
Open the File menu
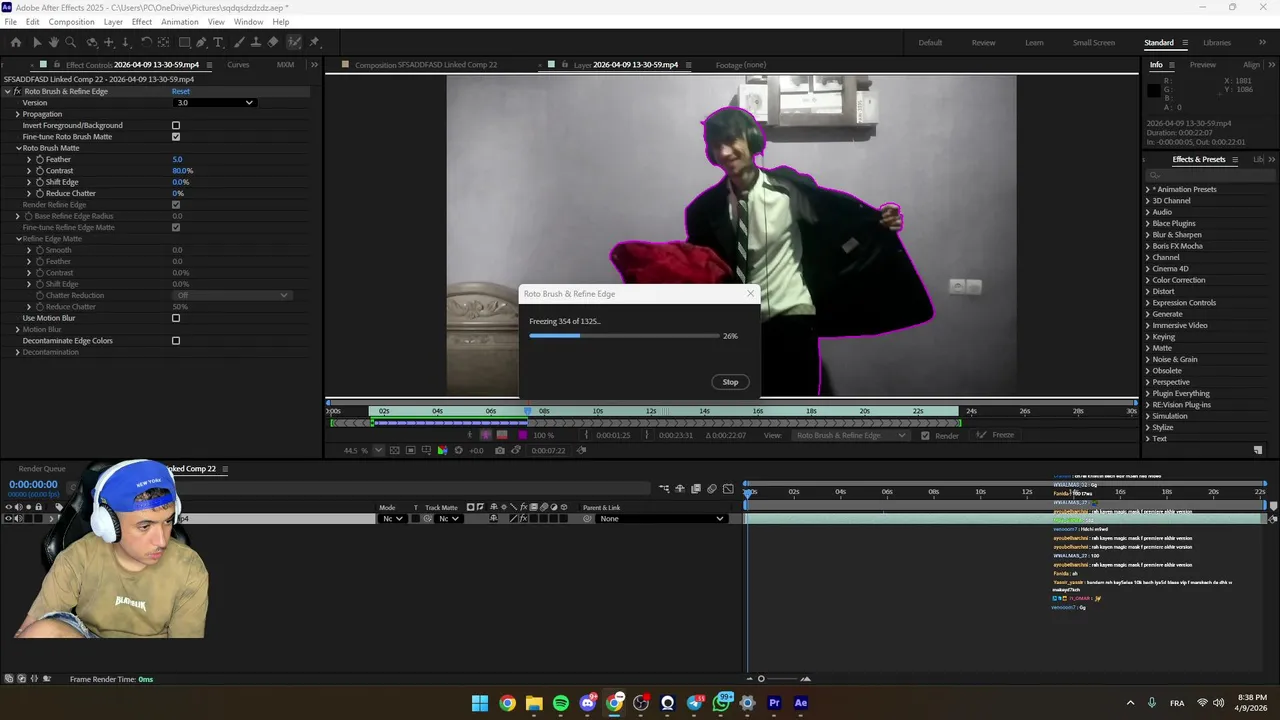pos(10,22)
